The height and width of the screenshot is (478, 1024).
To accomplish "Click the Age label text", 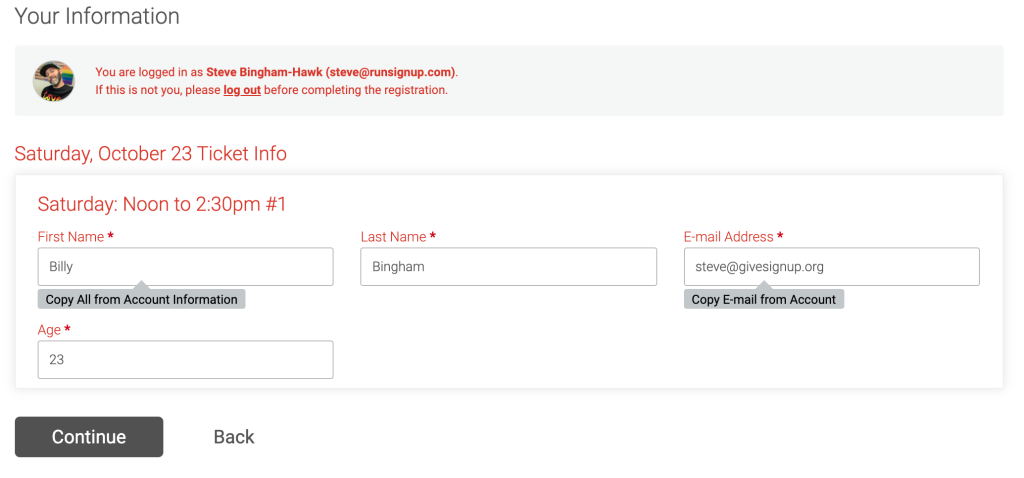I will 49,330.
